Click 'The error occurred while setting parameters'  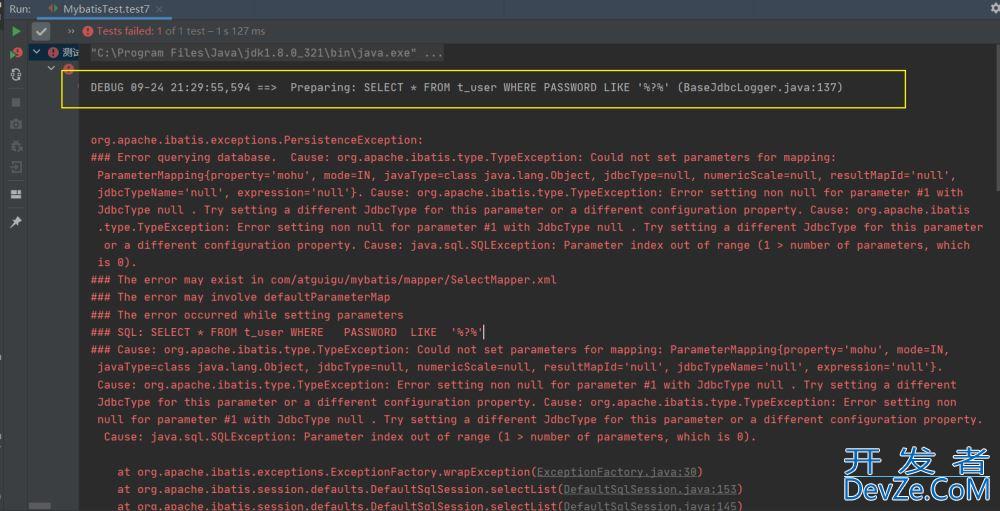tap(247, 315)
